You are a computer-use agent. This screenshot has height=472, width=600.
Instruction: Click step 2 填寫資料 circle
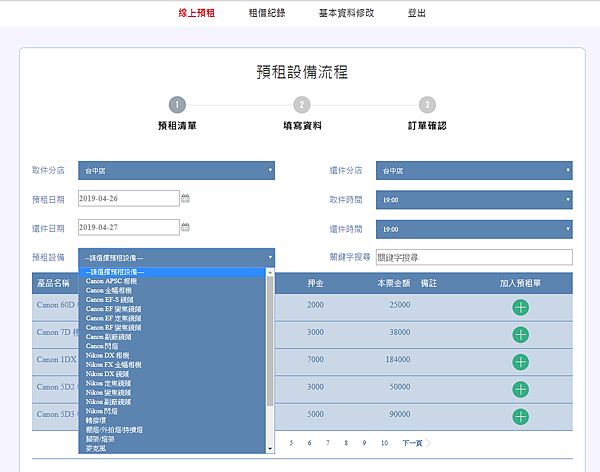click(302, 104)
